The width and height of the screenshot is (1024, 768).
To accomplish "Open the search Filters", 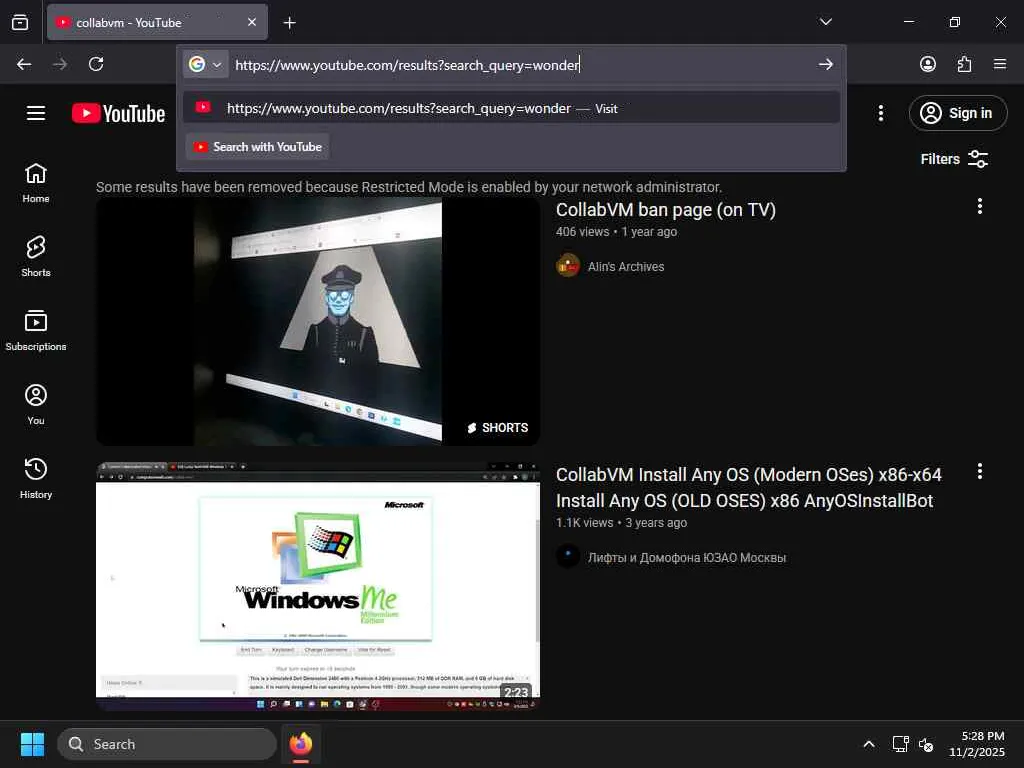I will pos(954,159).
